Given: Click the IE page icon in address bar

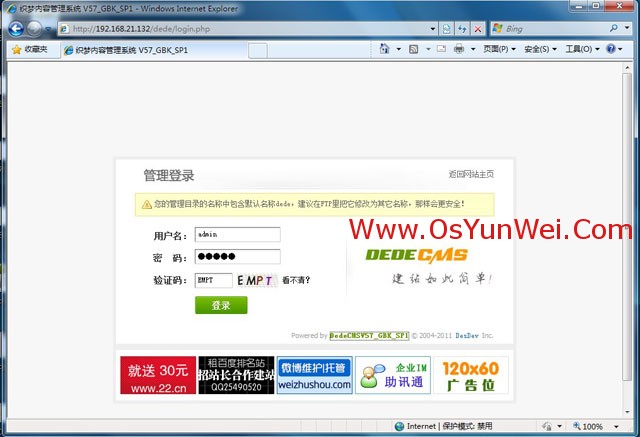Looking at the screenshot, I should (64, 29).
